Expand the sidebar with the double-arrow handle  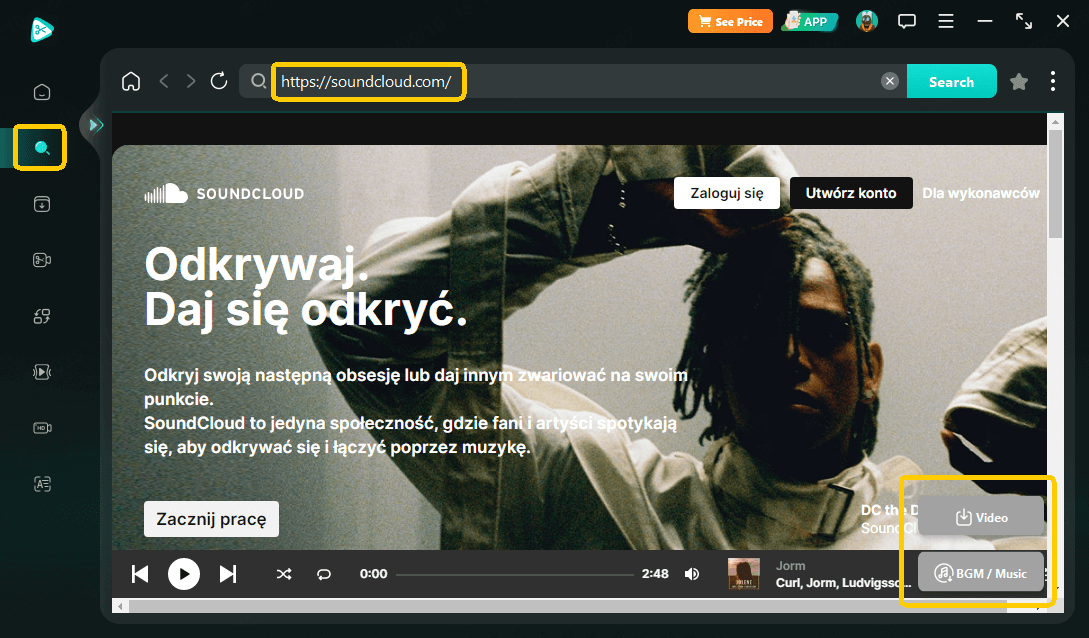(x=96, y=125)
